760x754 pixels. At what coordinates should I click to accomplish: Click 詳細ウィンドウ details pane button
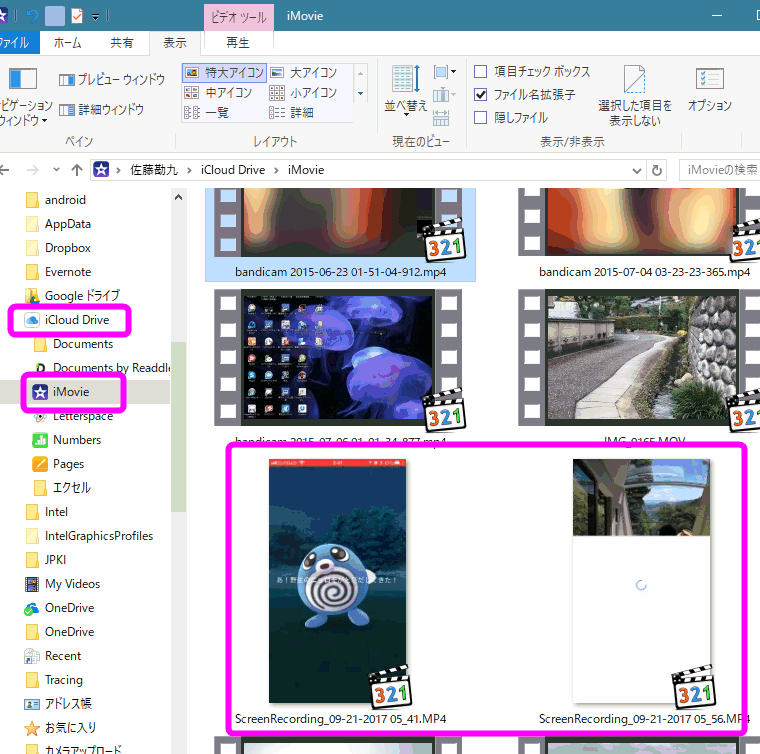[101, 109]
